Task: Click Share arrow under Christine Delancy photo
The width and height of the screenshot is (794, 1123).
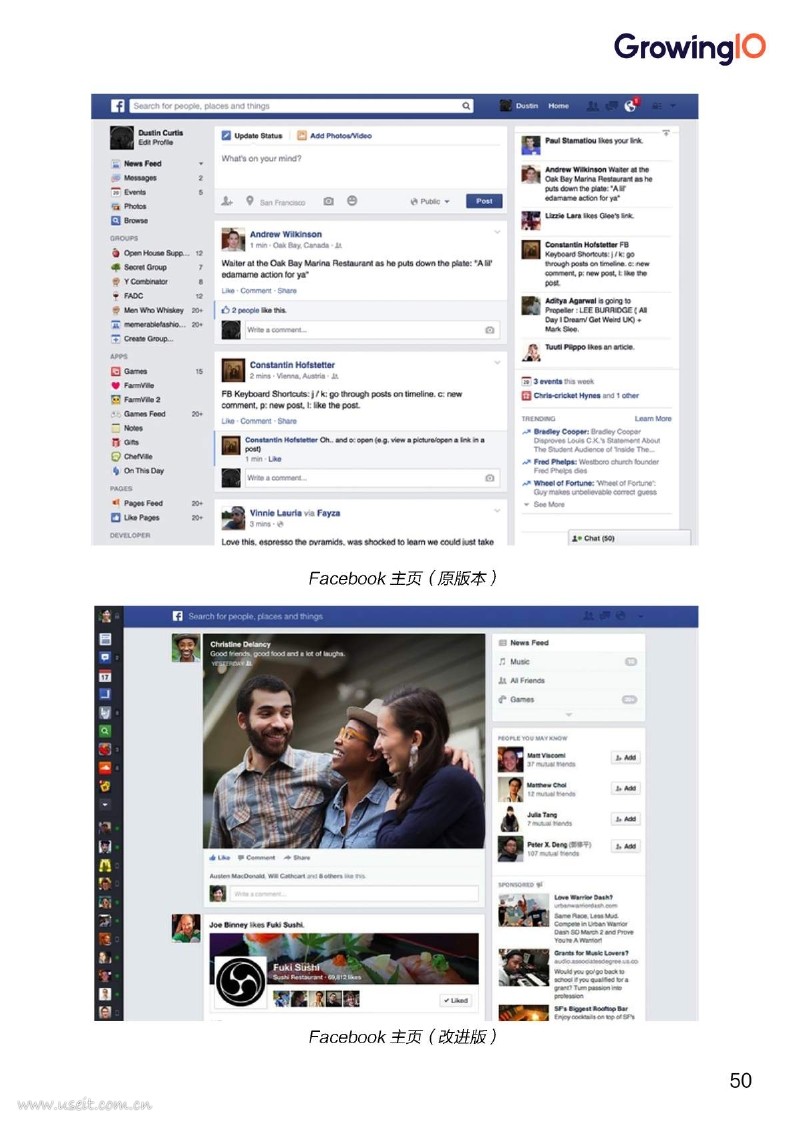Action: (287, 857)
